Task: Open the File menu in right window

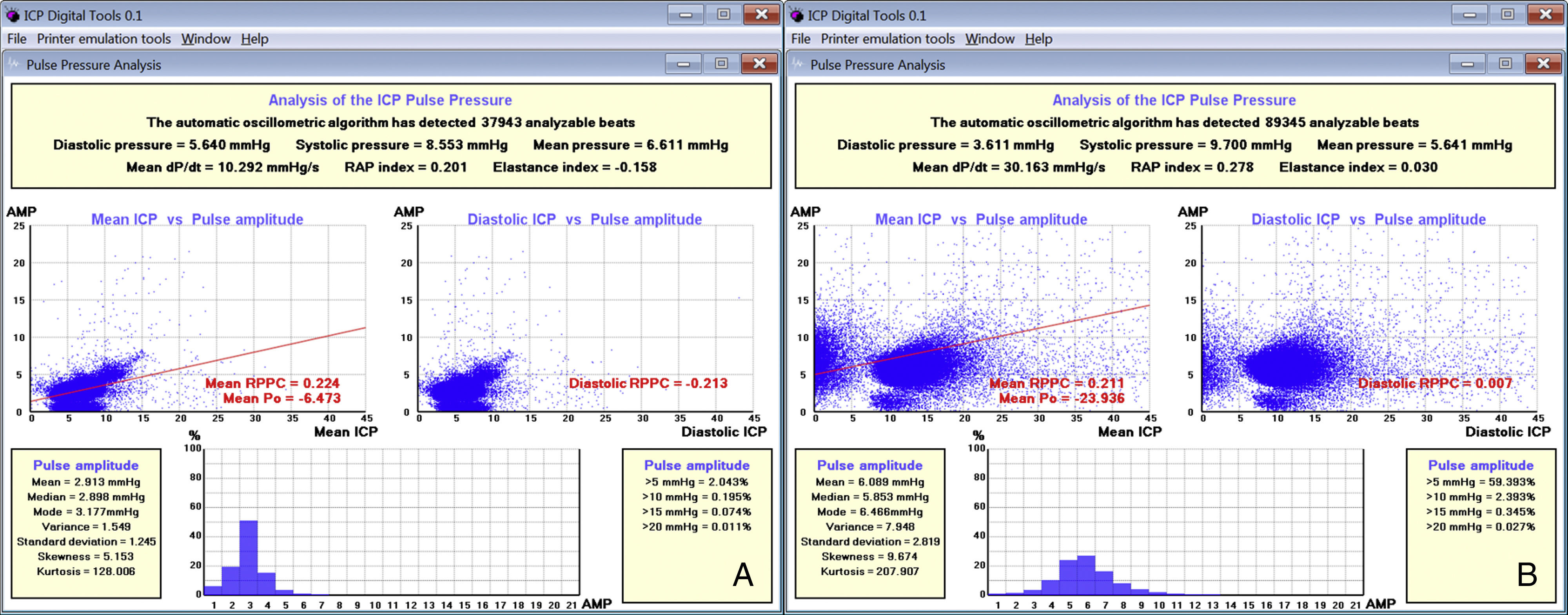Action: [x=800, y=39]
